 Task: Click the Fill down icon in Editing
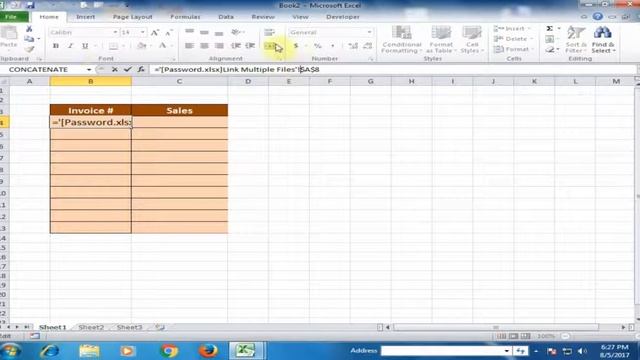tap(550, 39)
